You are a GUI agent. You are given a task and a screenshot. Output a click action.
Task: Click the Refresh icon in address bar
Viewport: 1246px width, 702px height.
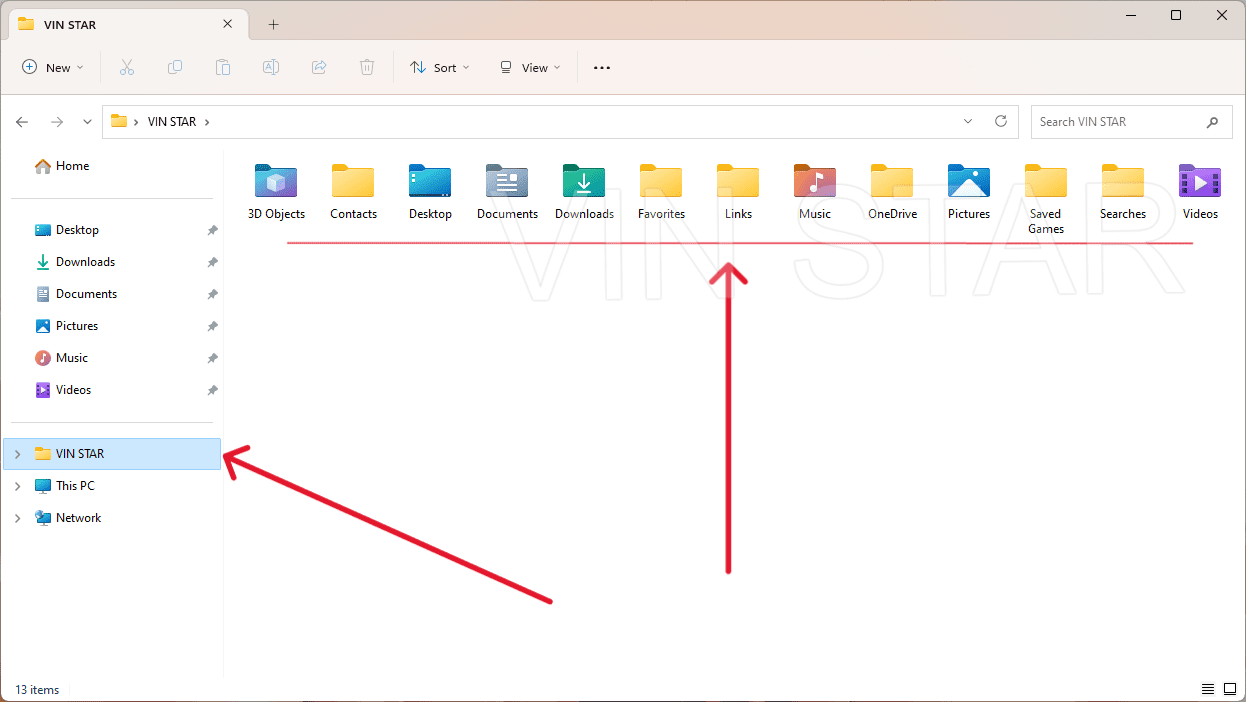point(1000,121)
